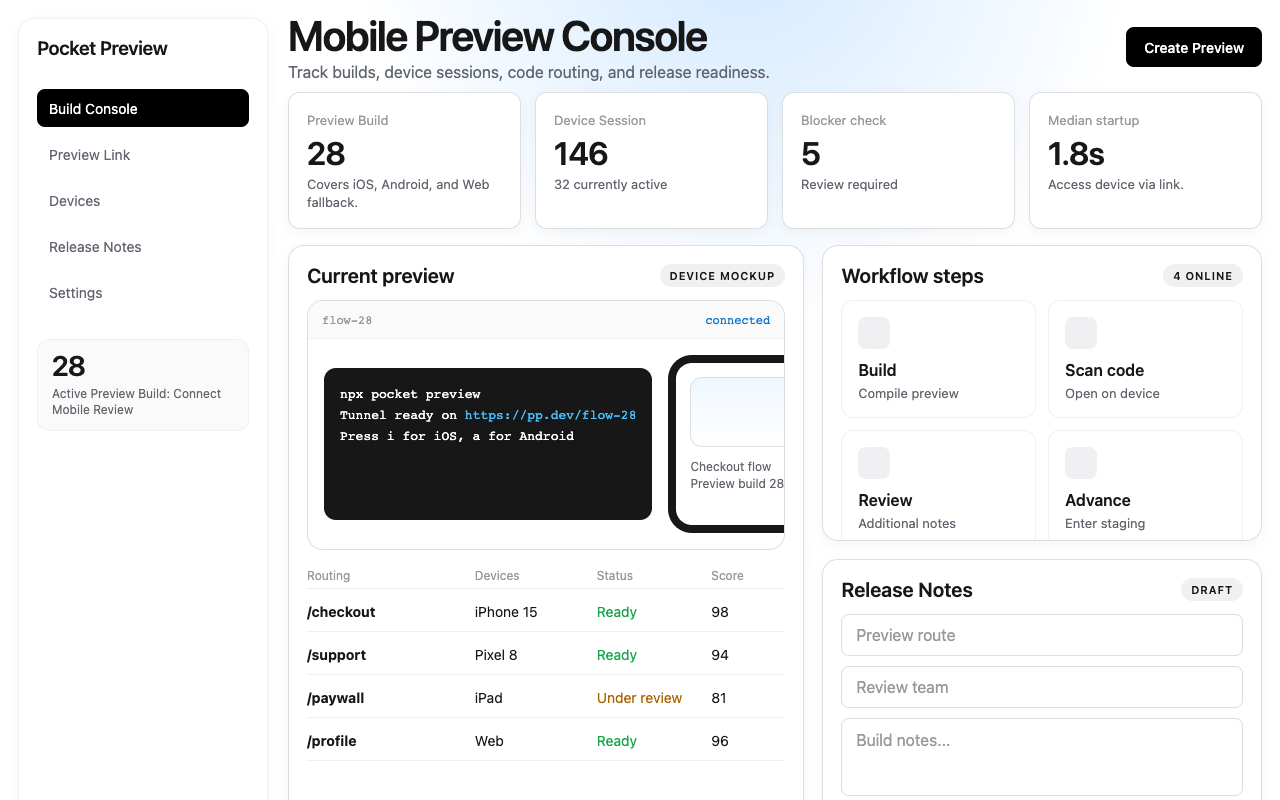Select the Scan code workflow card
Screen dimensions: 1280x800
click(x=1145, y=359)
